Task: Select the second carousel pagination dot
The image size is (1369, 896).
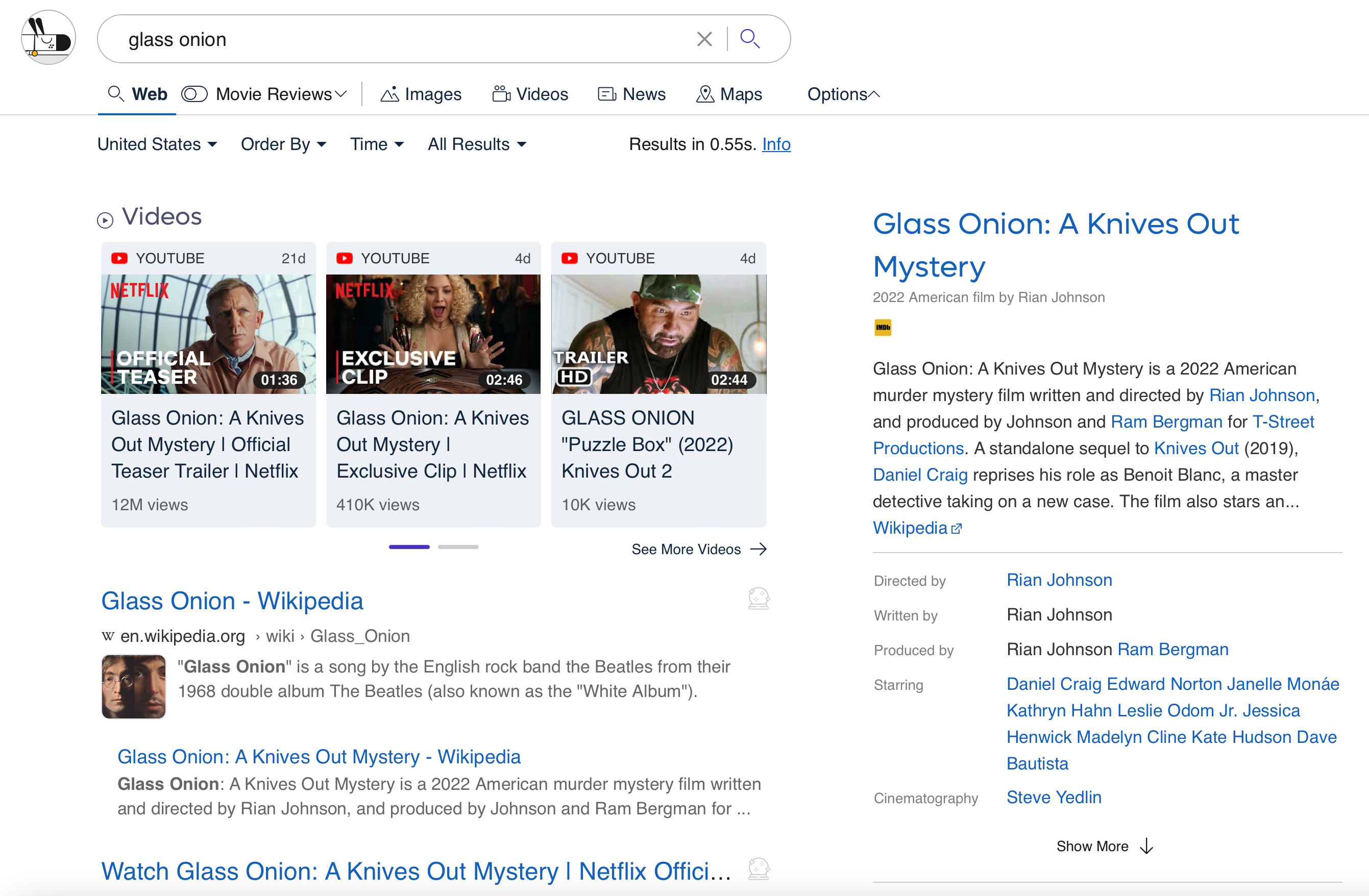Action: tap(458, 547)
